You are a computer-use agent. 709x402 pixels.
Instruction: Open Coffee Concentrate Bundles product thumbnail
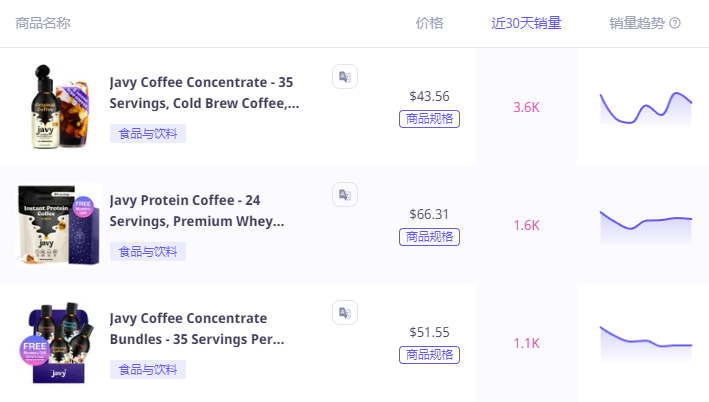point(58,343)
